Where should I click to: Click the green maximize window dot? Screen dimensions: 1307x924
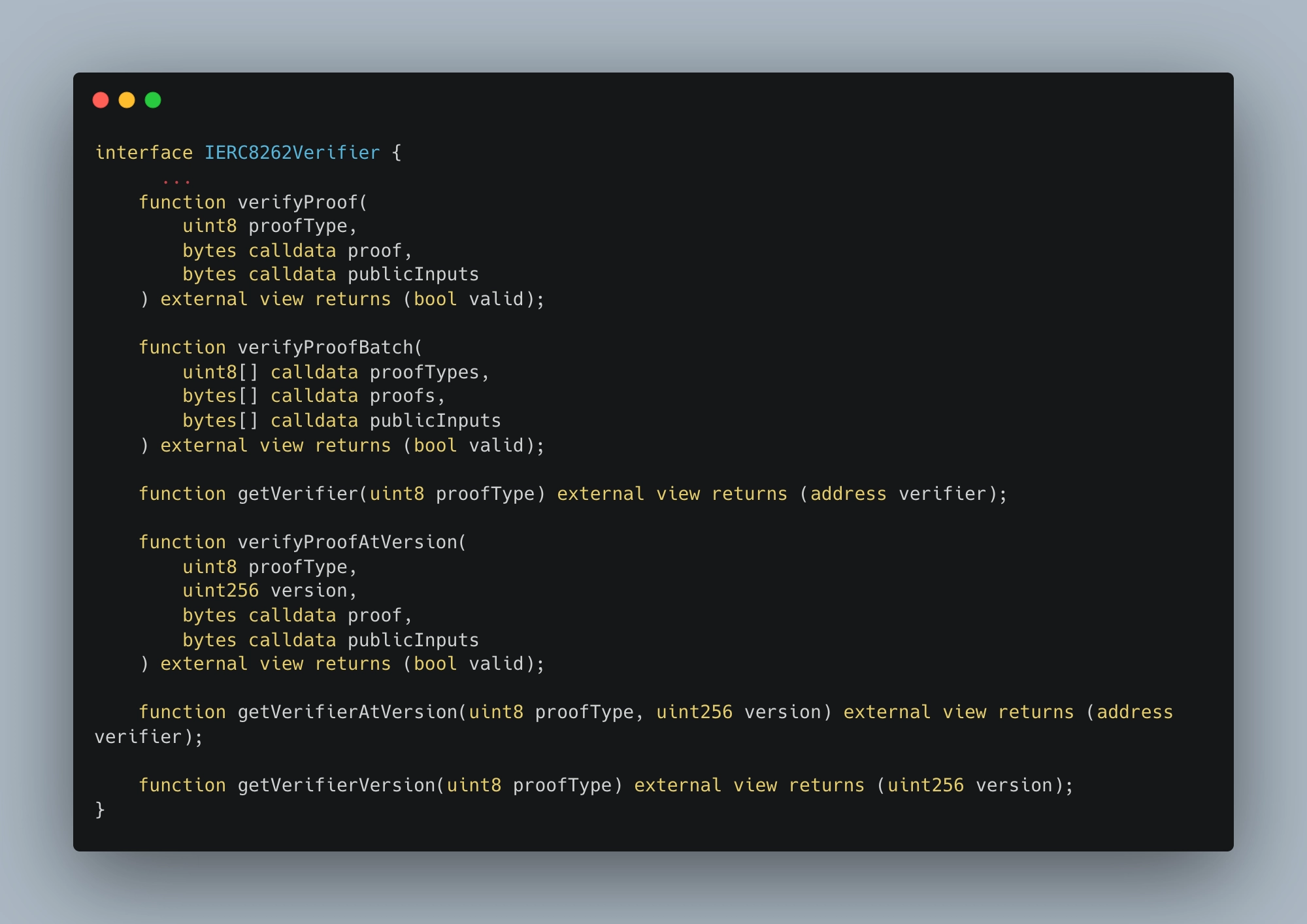click(x=153, y=100)
